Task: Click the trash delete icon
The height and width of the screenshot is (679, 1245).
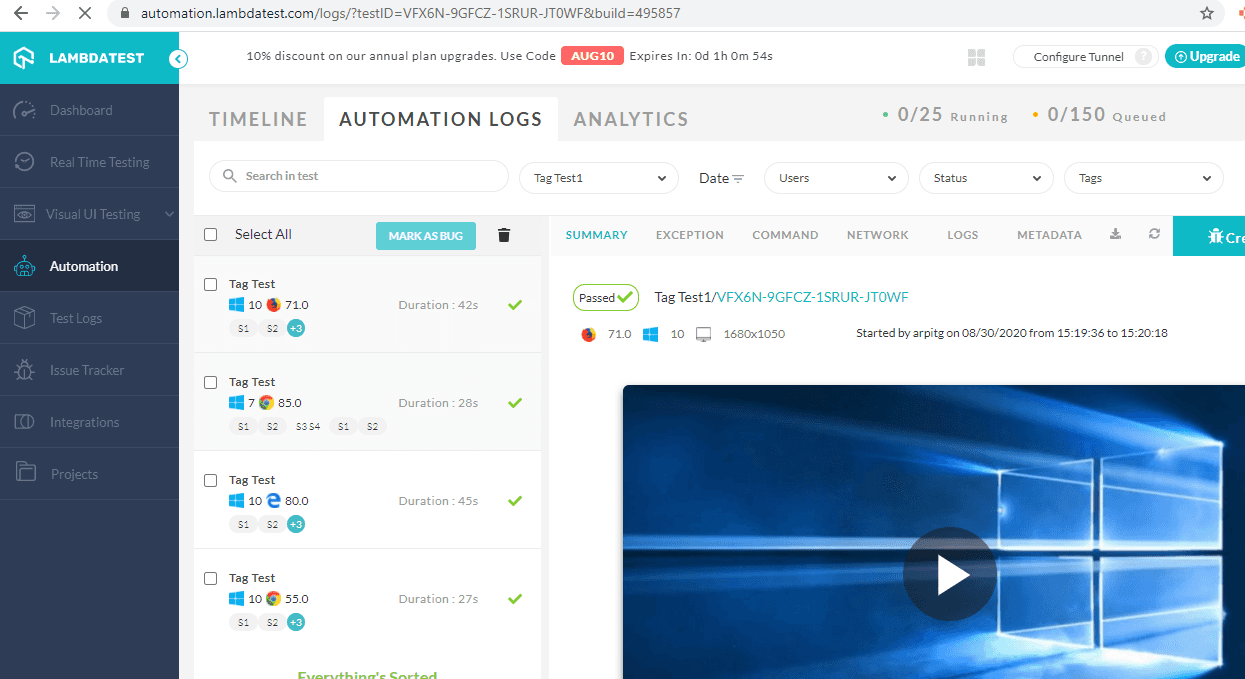Action: (504, 235)
